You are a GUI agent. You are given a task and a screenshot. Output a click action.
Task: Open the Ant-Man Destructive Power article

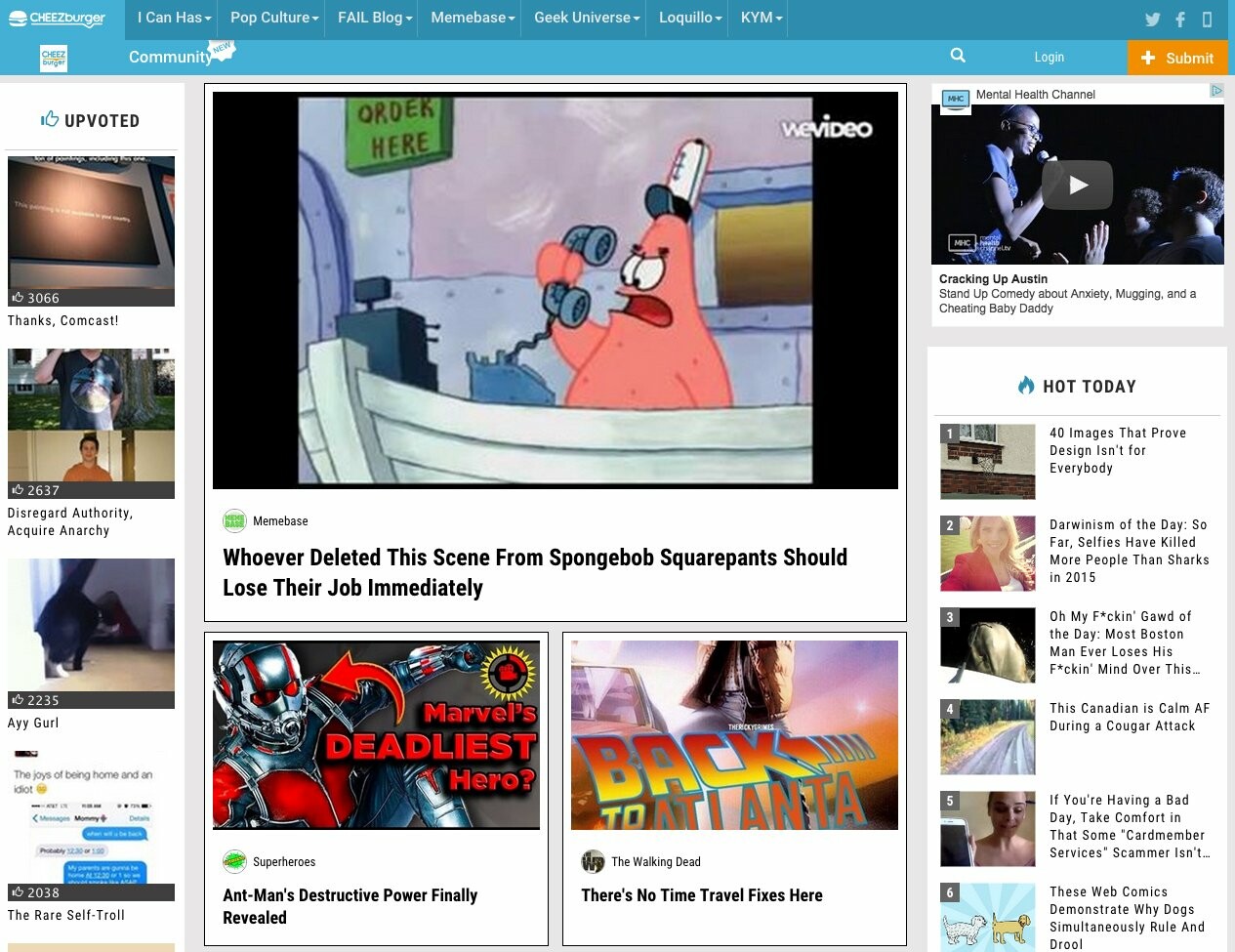click(350, 906)
